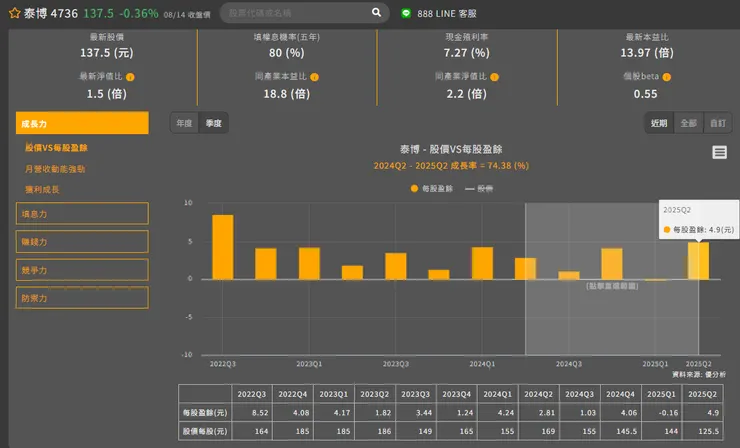Click the favorite star icon beside 泰博
Image resolution: width=740 pixels, height=448 pixels.
[15, 13]
